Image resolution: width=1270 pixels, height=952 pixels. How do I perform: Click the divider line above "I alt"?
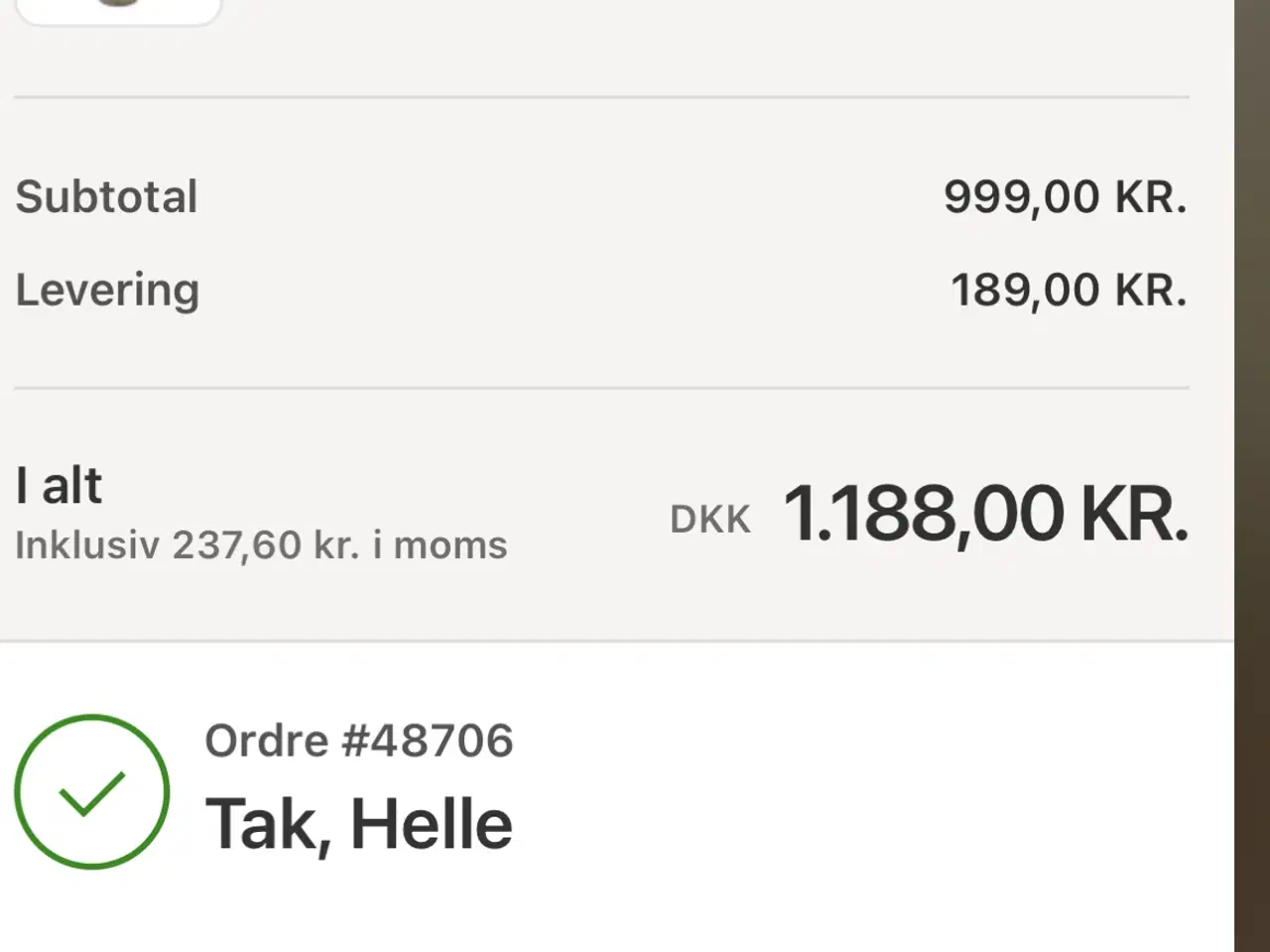pyautogui.click(x=601, y=388)
